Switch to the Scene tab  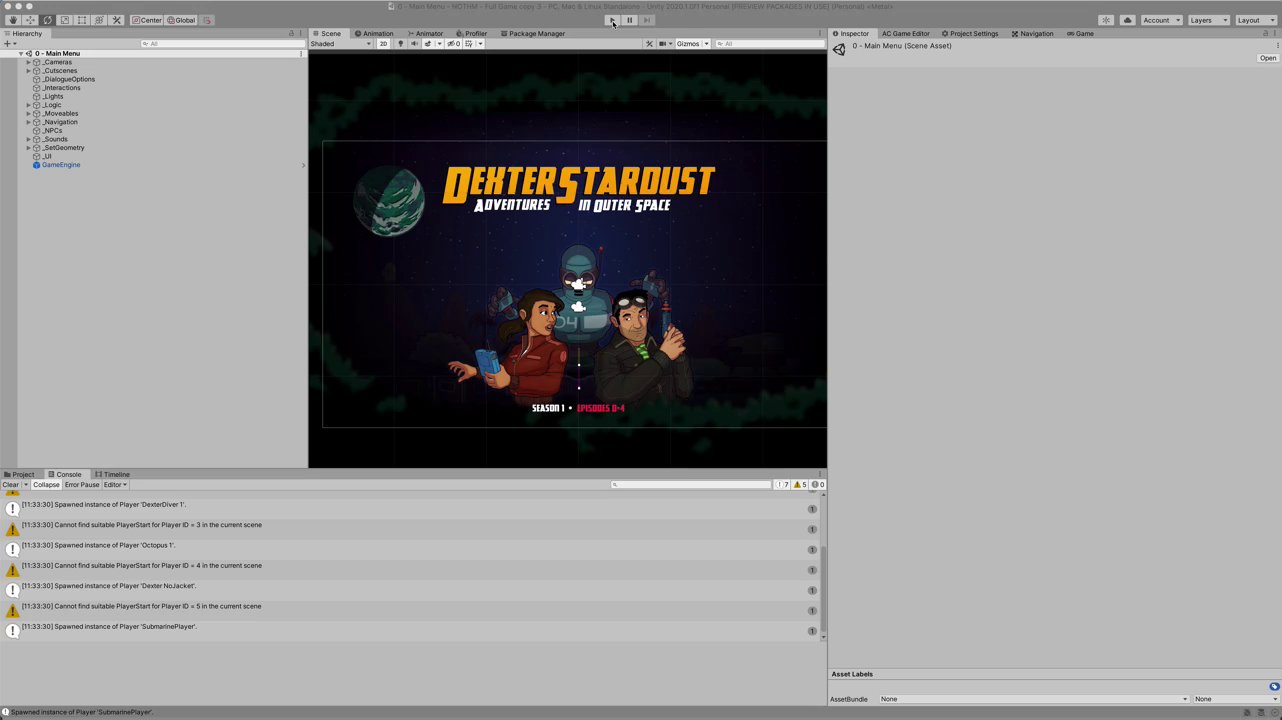pyautogui.click(x=327, y=33)
